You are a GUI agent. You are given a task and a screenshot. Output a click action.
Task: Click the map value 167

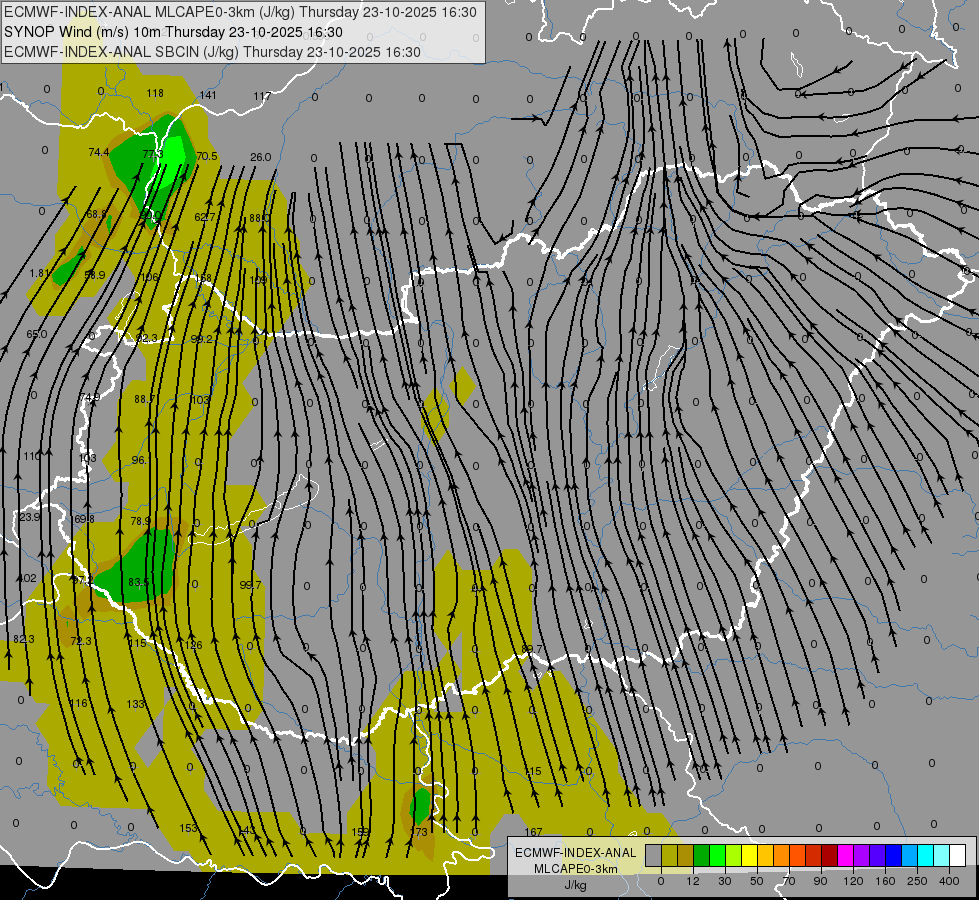(x=533, y=832)
